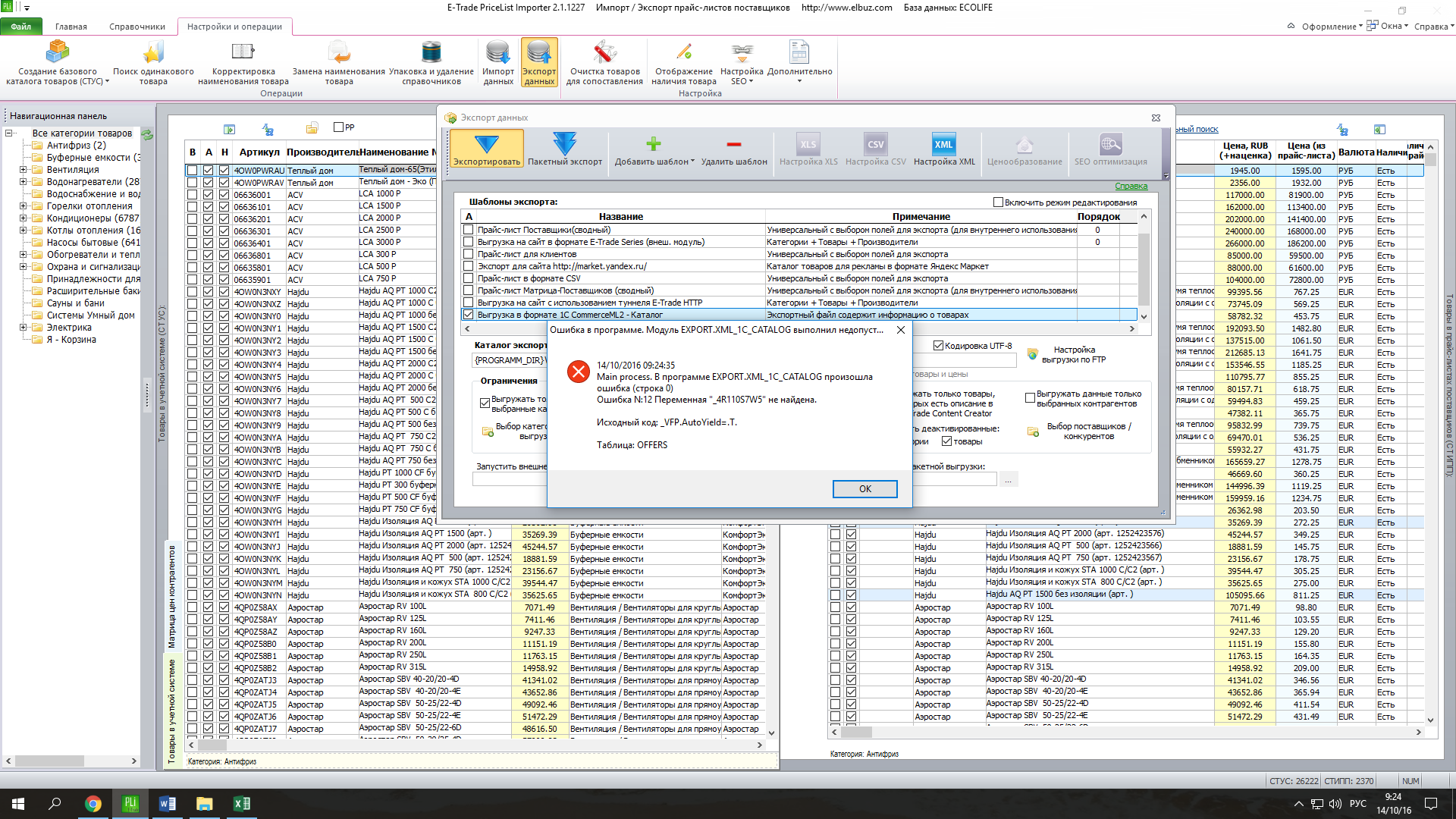Toggle the PP checkbox above product table

[x=338, y=127]
